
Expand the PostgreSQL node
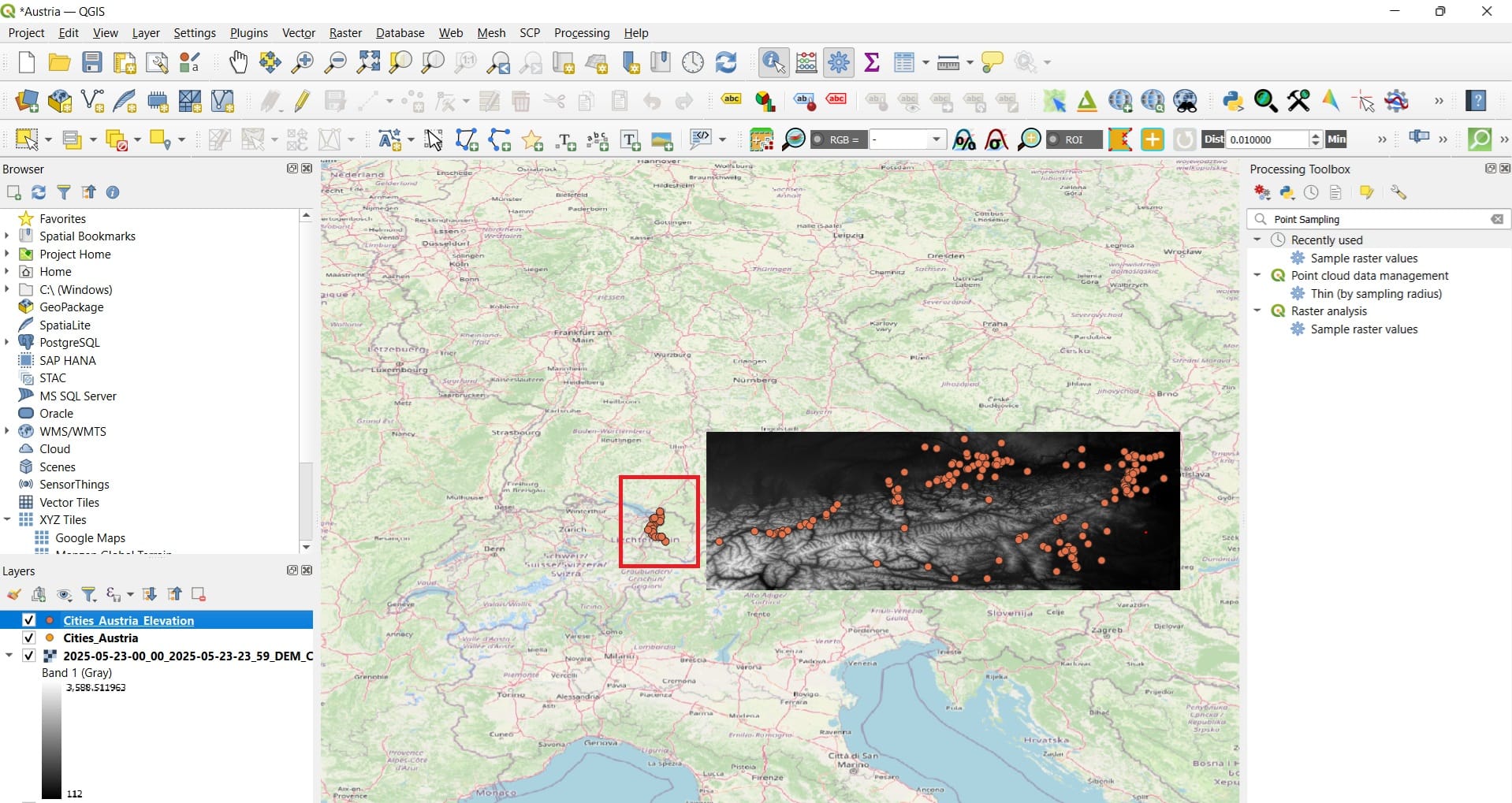(7, 342)
